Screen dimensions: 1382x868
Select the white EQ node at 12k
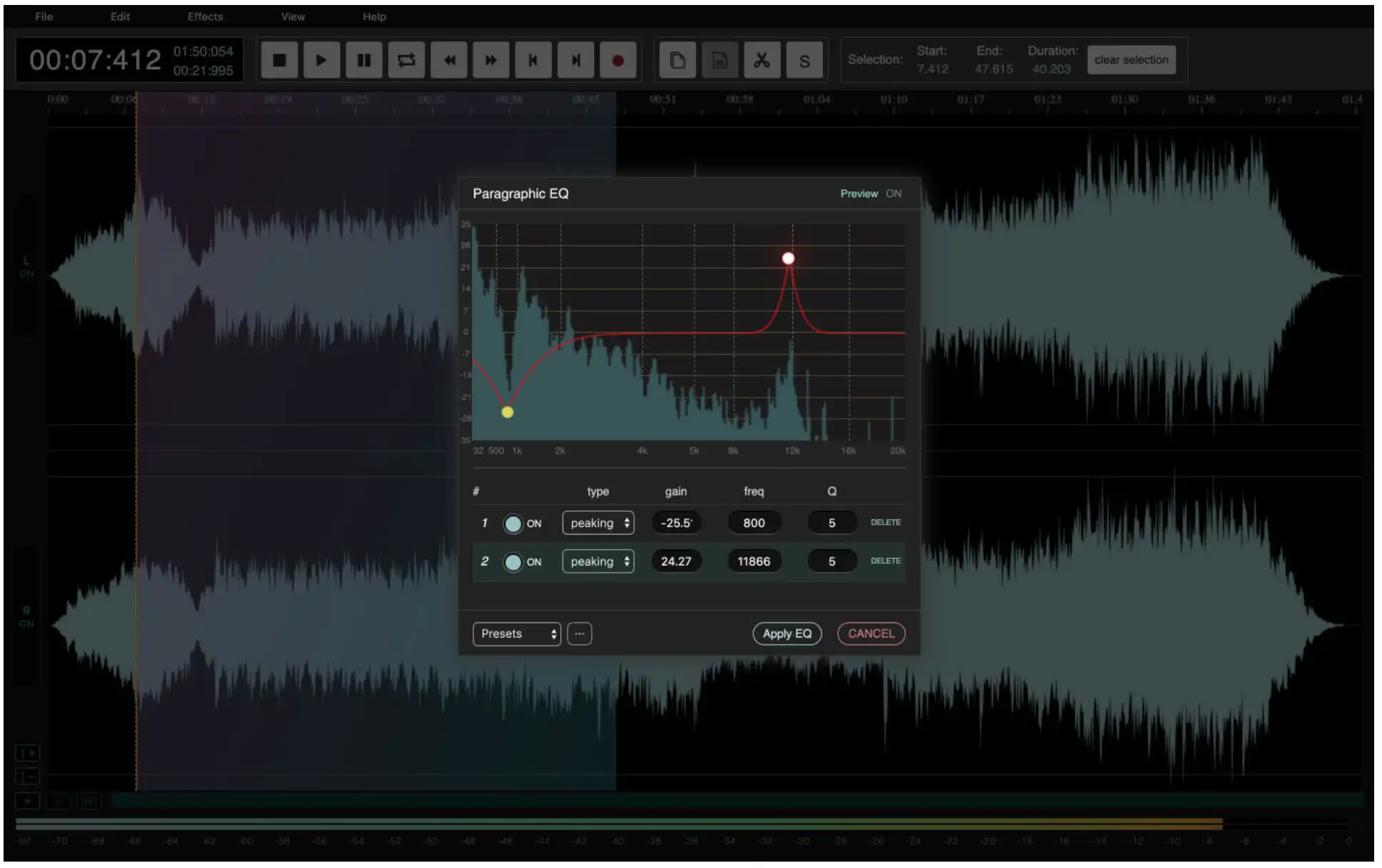[x=788, y=258]
